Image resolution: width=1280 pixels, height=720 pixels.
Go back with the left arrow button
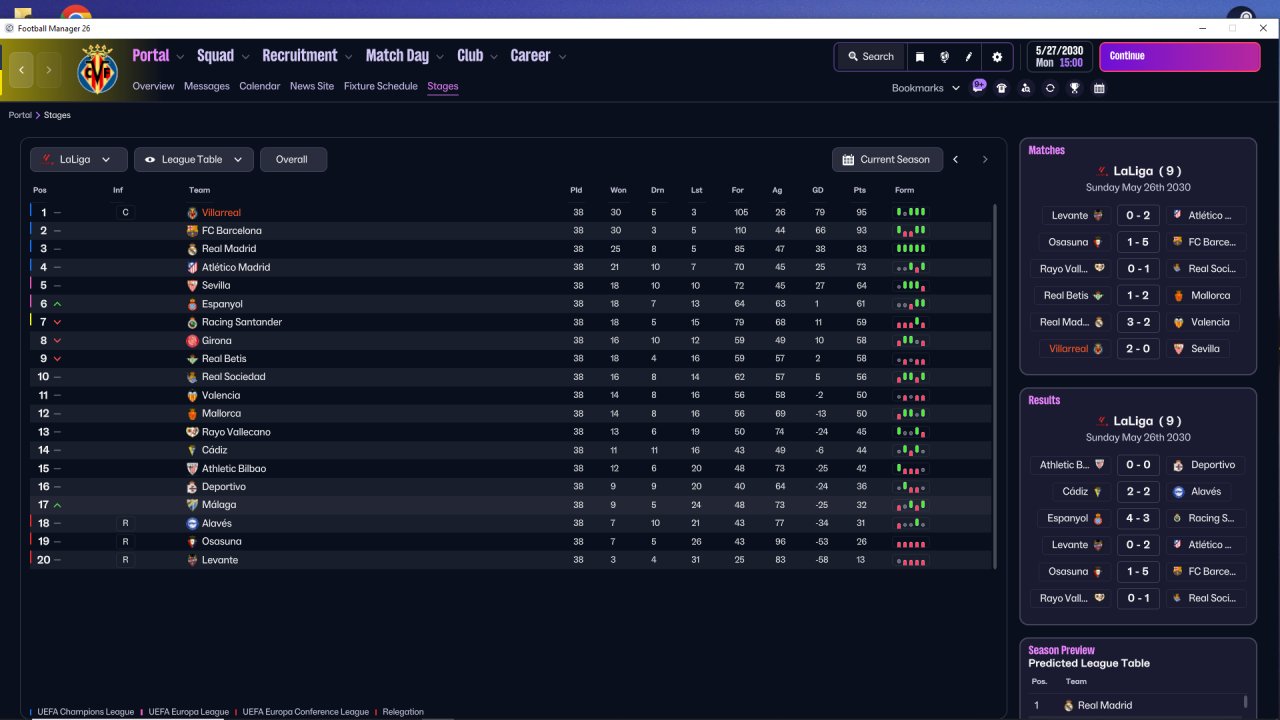pos(21,70)
